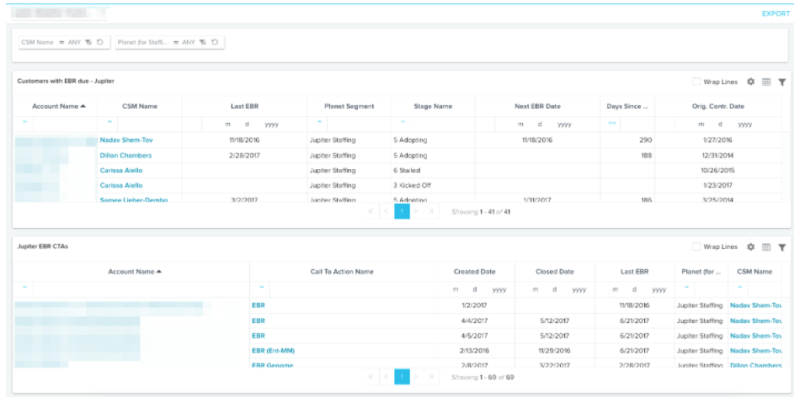
Task: Click sort arrow on Account Name in Jupiter EBR CTAs
Action: pyautogui.click(x=159, y=271)
